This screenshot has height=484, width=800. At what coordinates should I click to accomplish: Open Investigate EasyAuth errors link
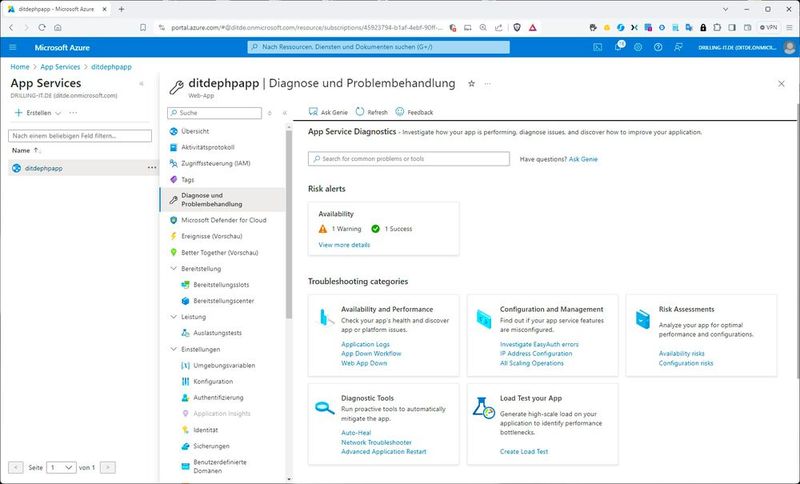(x=539, y=344)
